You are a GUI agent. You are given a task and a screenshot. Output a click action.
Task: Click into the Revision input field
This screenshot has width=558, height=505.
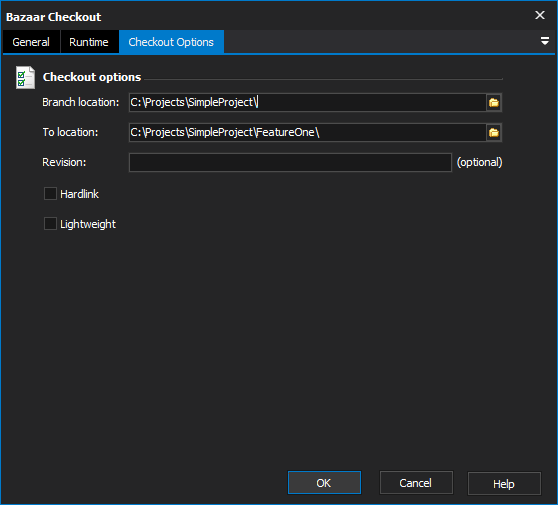coord(290,162)
